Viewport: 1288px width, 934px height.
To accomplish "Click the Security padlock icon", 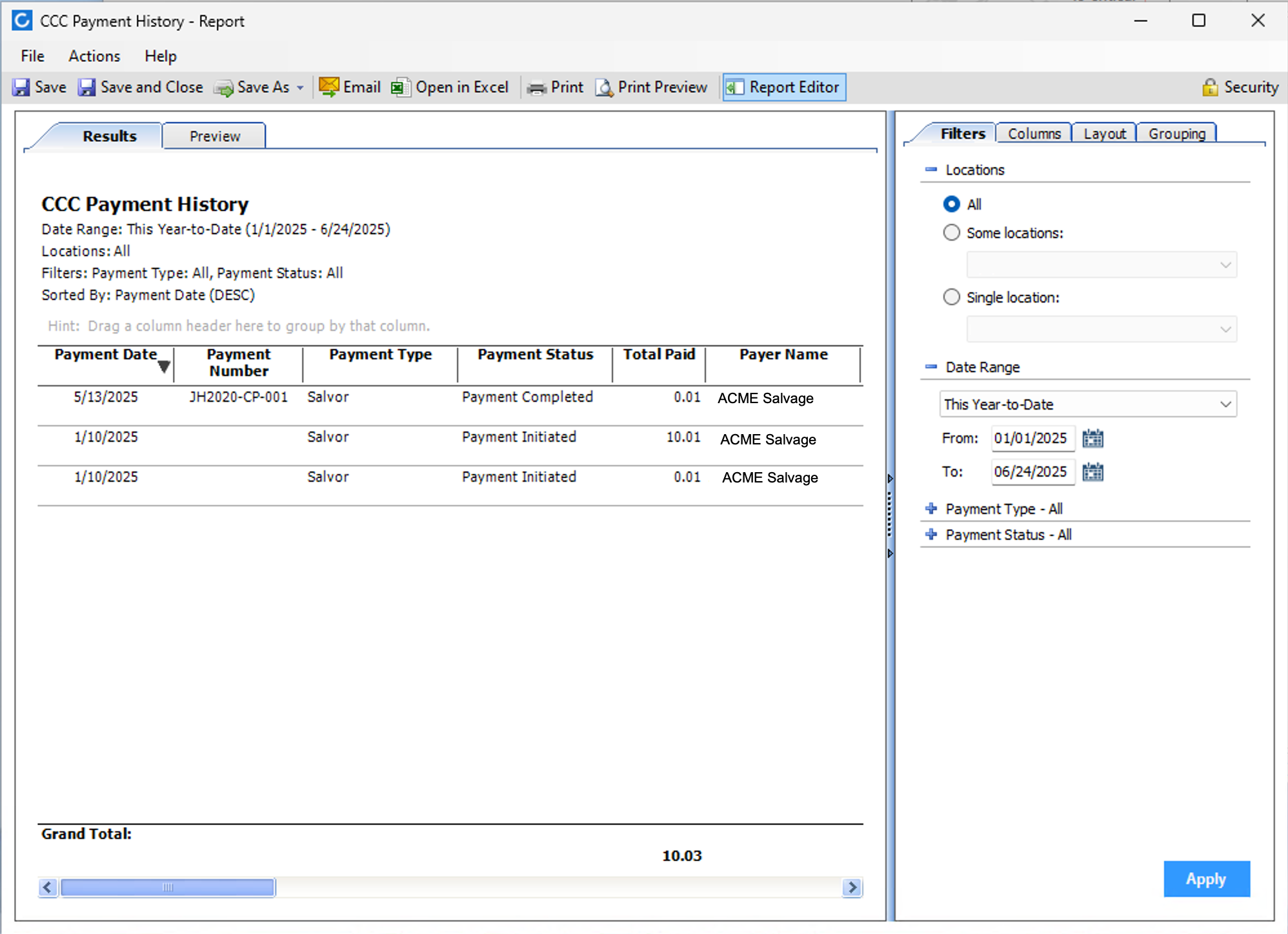I will [1211, 87].
